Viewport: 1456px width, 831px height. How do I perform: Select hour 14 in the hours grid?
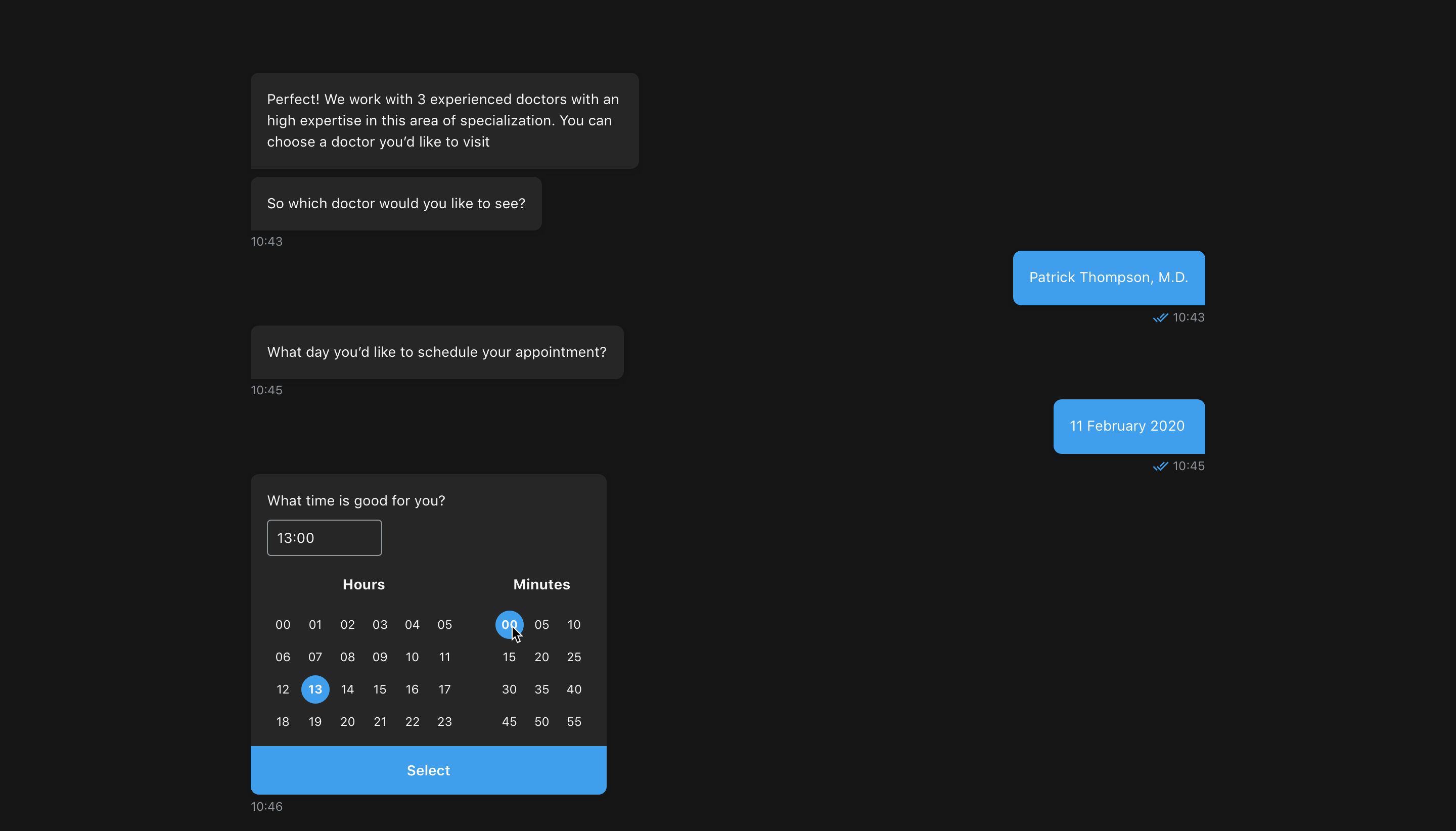point(347,689)
